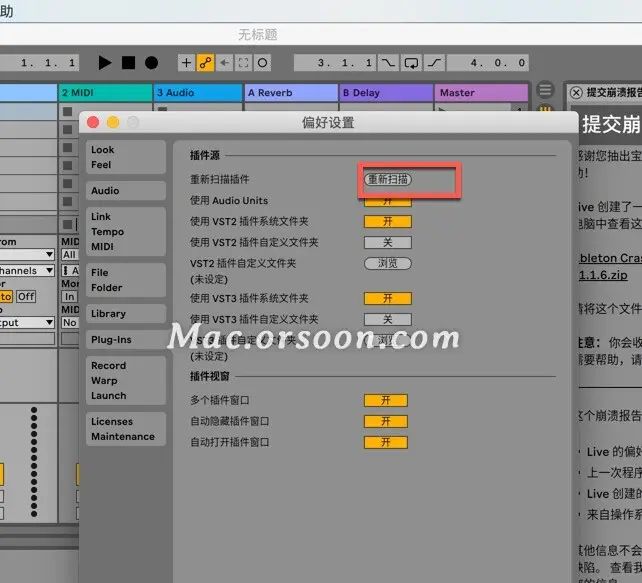642x583 pixels.
Task: Toggle the Punch-In switch icon
Action: click(388, 63)
